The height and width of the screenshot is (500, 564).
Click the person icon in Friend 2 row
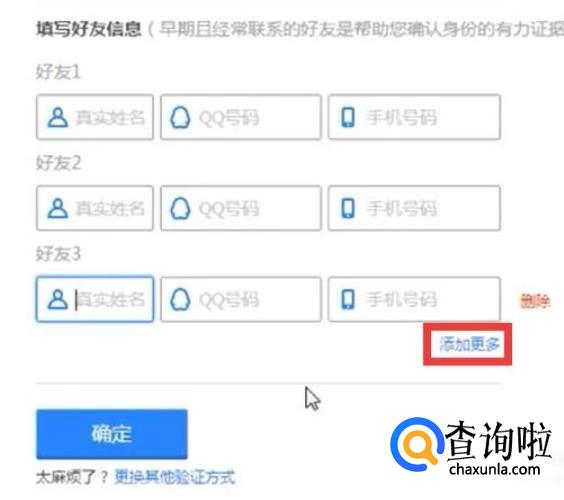click(x=58, y=208)
